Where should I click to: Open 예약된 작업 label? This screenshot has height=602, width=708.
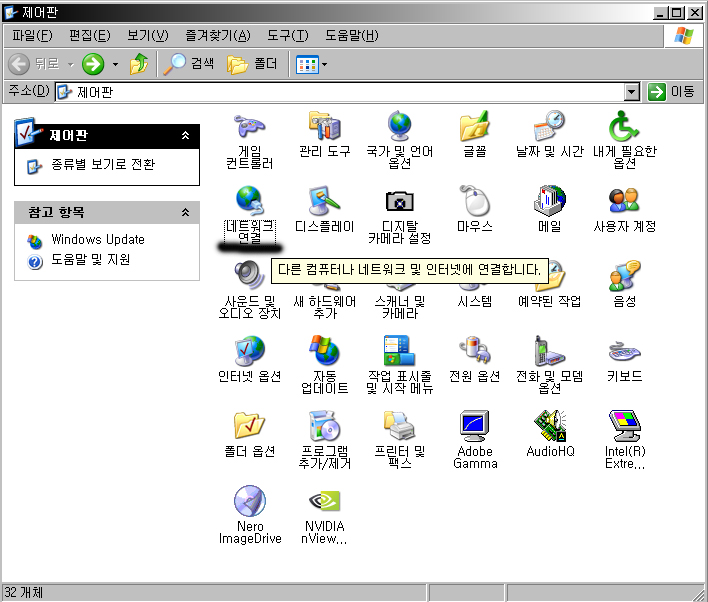click(x=550, y=301)
